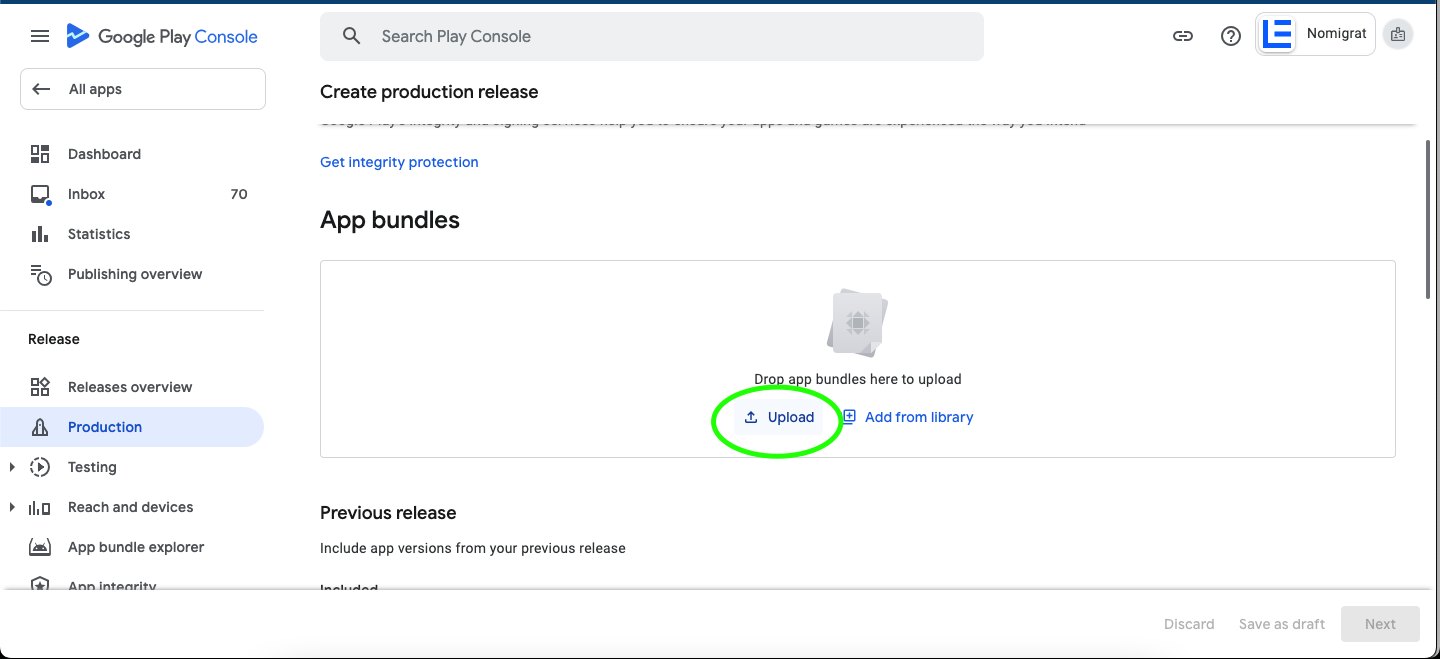Open the Dashboard section
The image size is (1440, 659).
coord(104,153)
